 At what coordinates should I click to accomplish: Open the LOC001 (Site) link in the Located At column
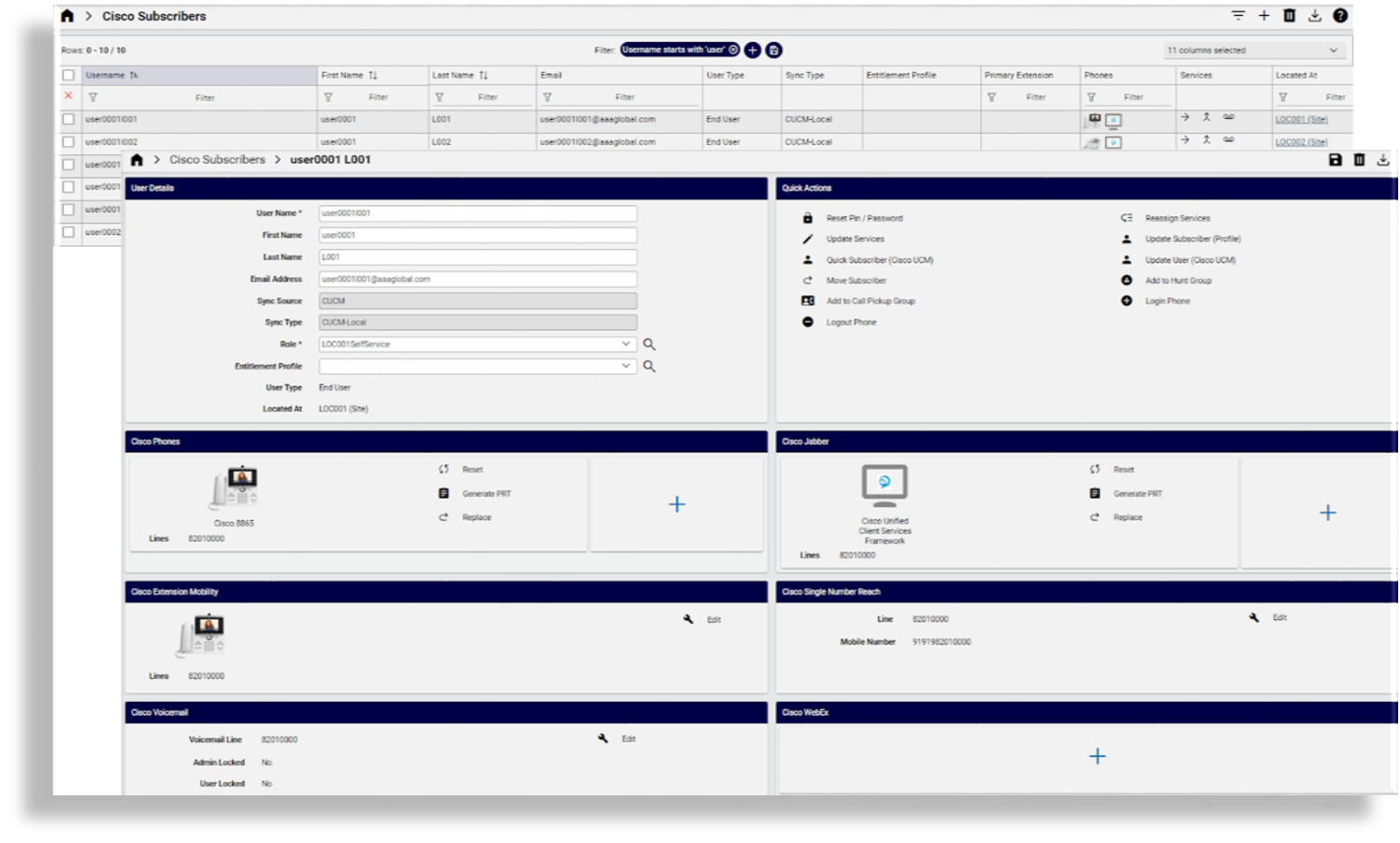pos(1301,120)
